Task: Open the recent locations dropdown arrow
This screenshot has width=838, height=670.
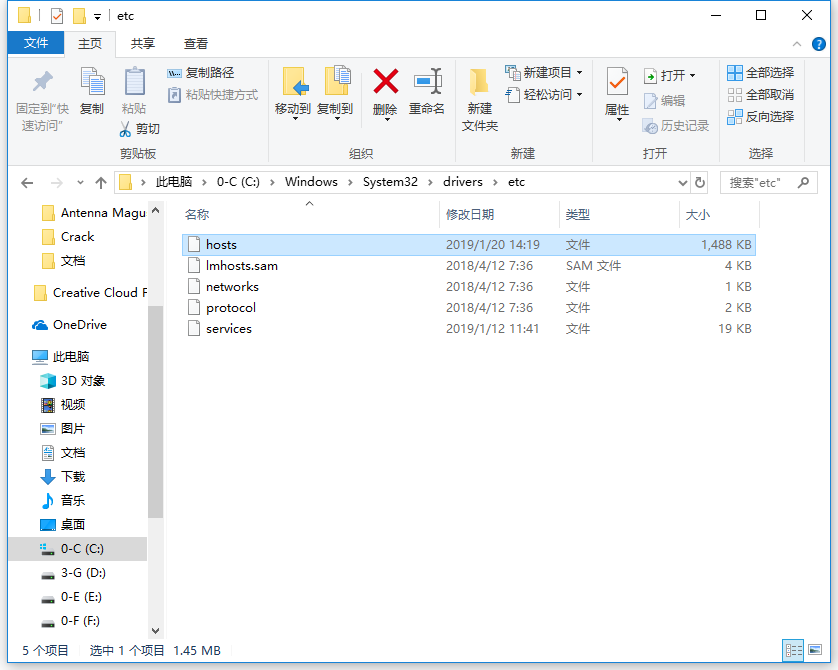Action: tap(80, 183)
